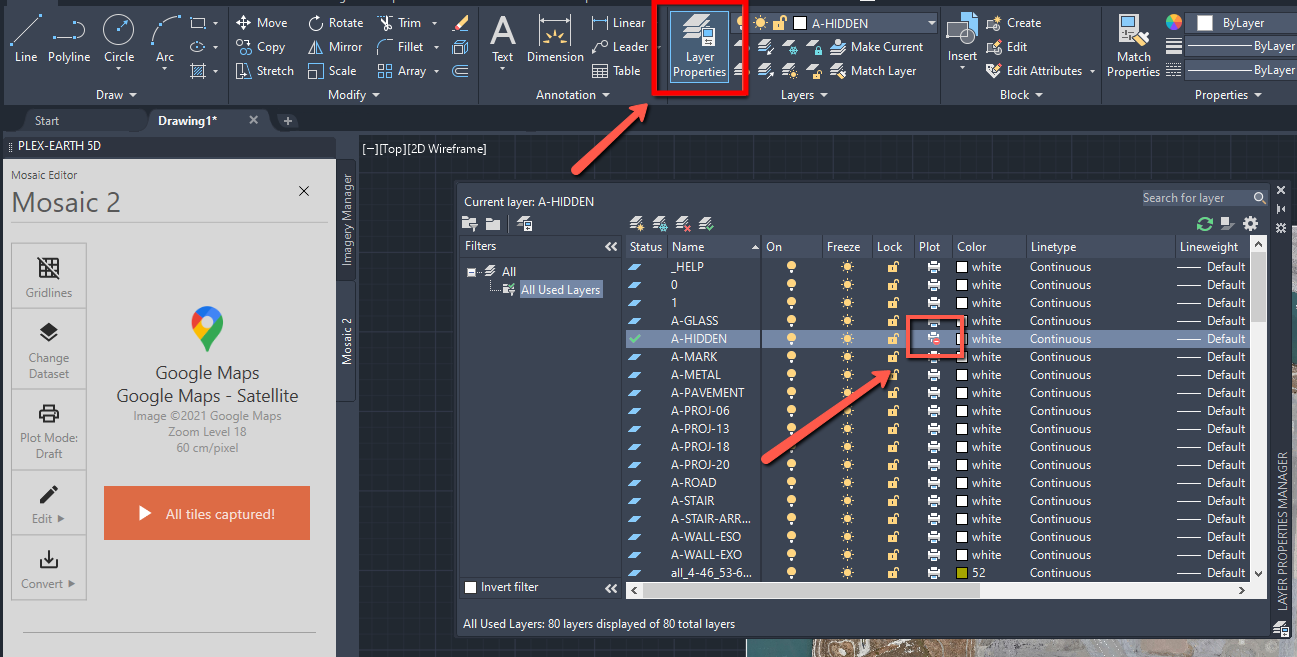Select All Used Layers filter
1297x657 pixels.
tap(560, 290)
